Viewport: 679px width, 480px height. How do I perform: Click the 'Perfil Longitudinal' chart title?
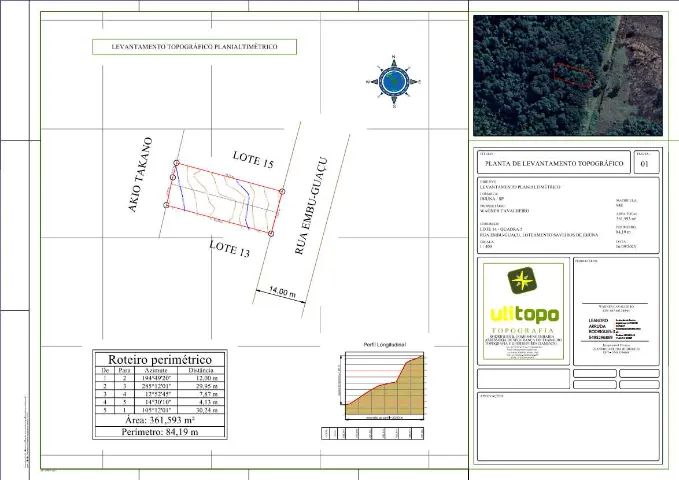[x=385, y=345]
